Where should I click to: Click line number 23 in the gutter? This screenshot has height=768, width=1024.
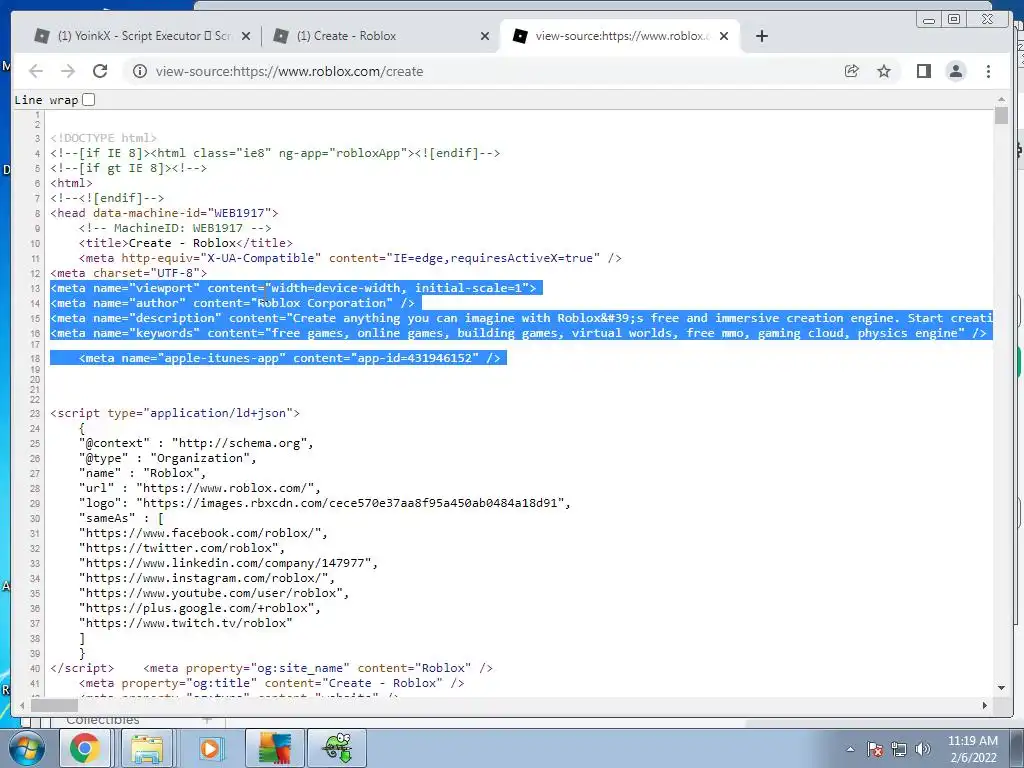pos(35,413)
